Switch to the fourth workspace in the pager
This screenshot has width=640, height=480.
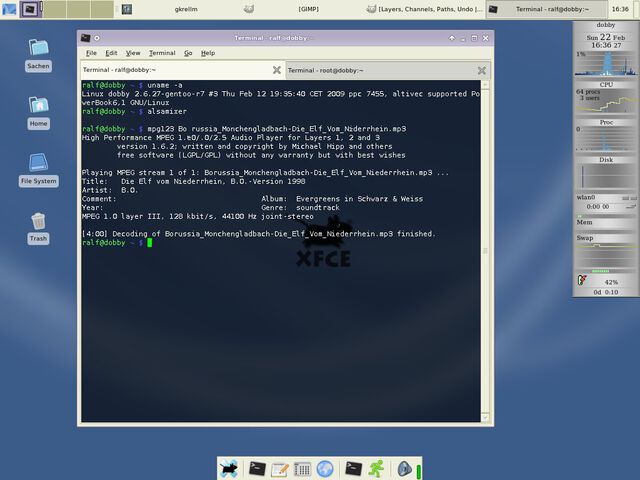point(102,9)
